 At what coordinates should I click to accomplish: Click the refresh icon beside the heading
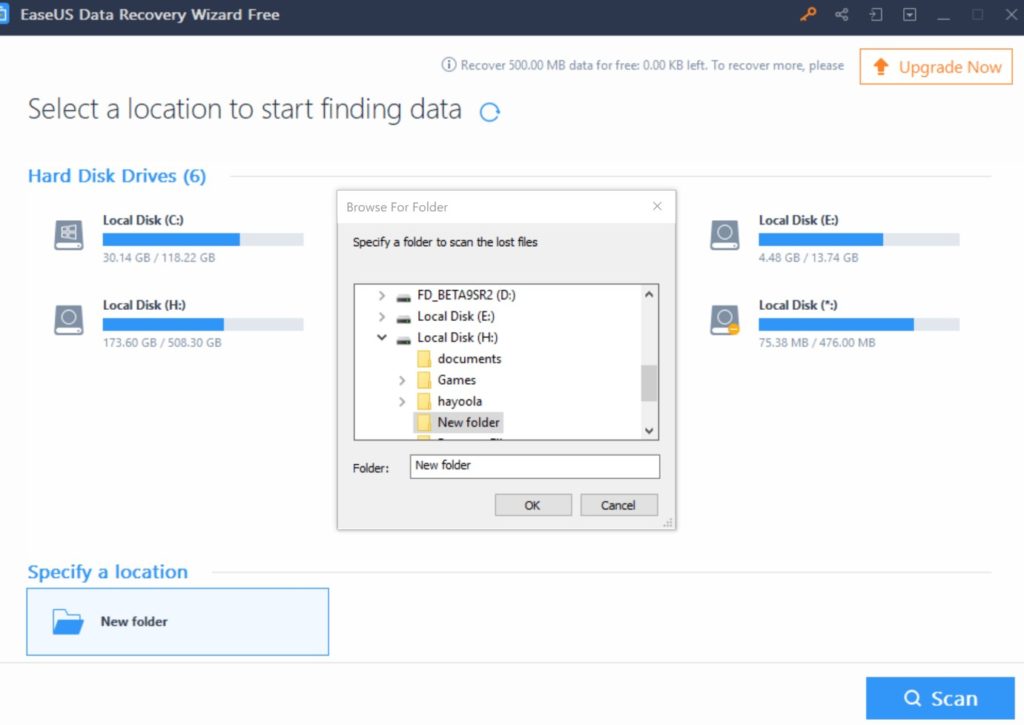pyautogui.click(x=490, y=112)
